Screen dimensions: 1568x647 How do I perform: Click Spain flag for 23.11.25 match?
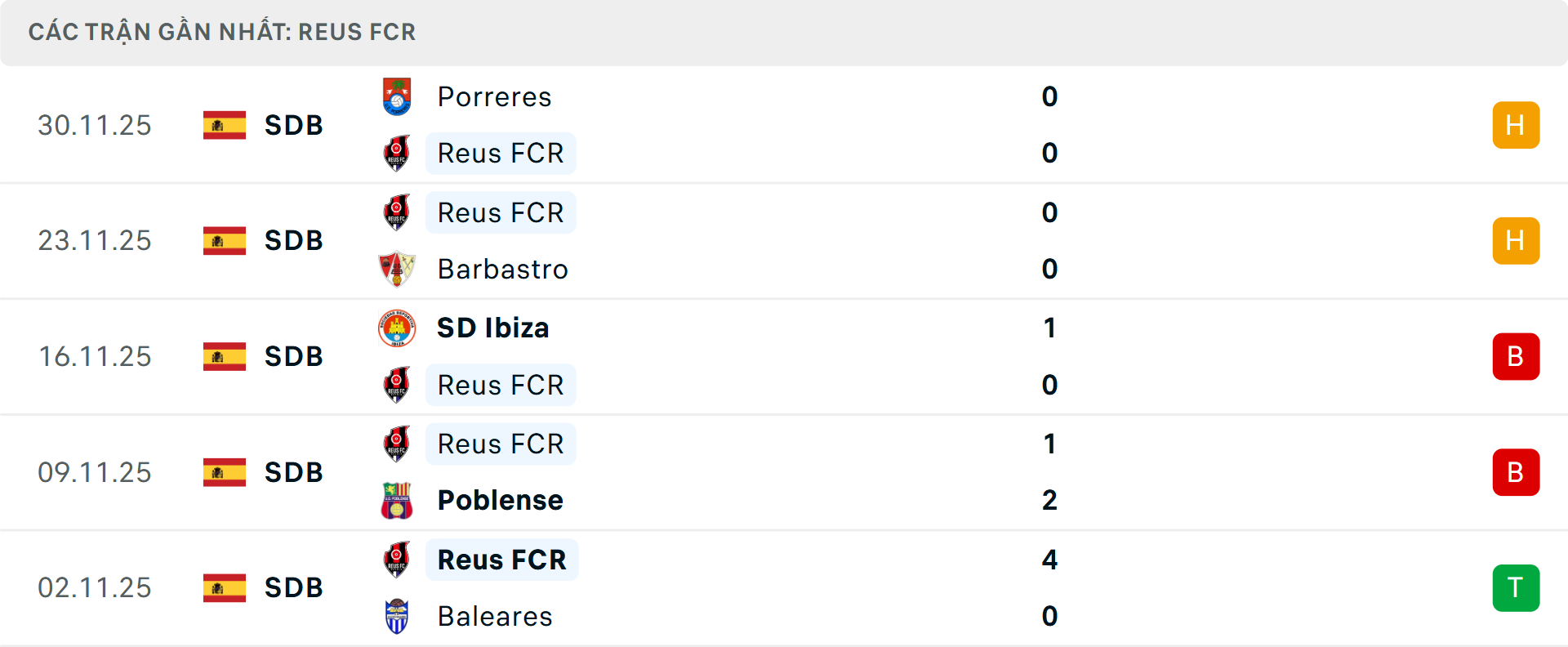(x=225, y=240)
